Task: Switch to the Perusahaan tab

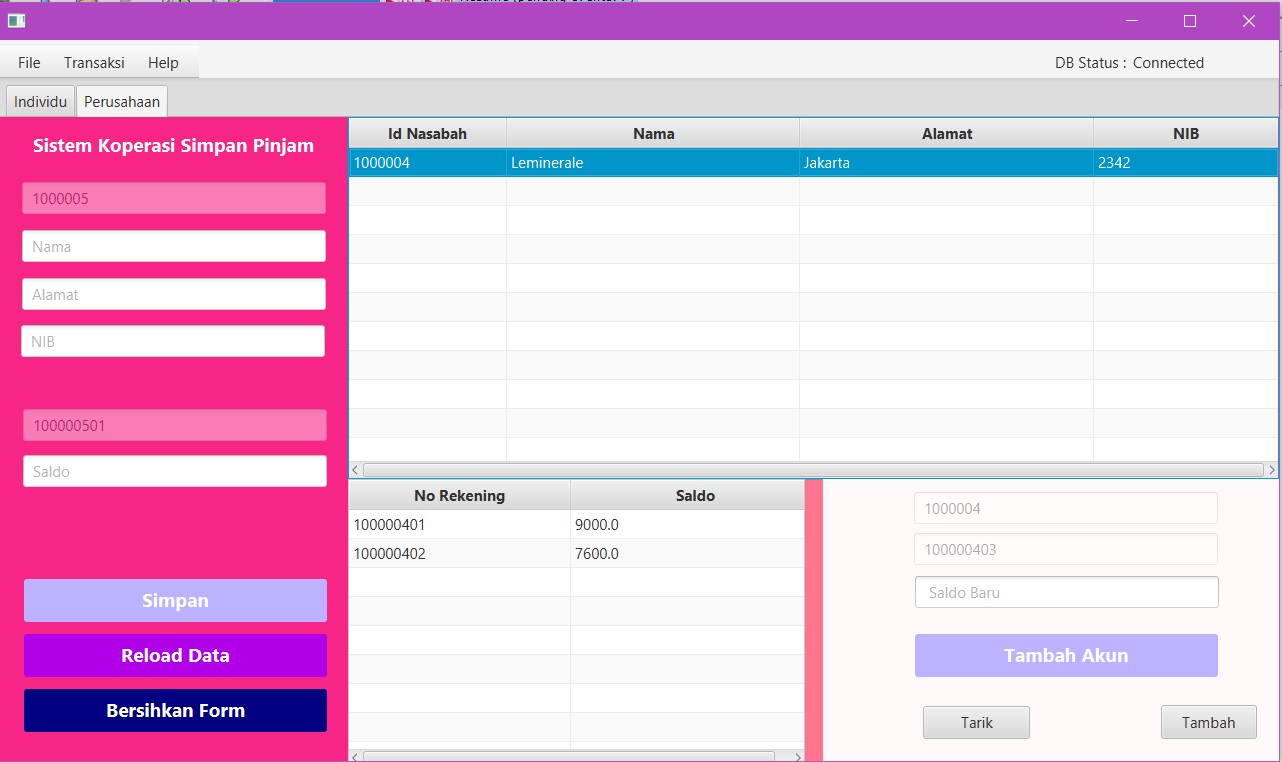Action: click(x=122, y=100)
